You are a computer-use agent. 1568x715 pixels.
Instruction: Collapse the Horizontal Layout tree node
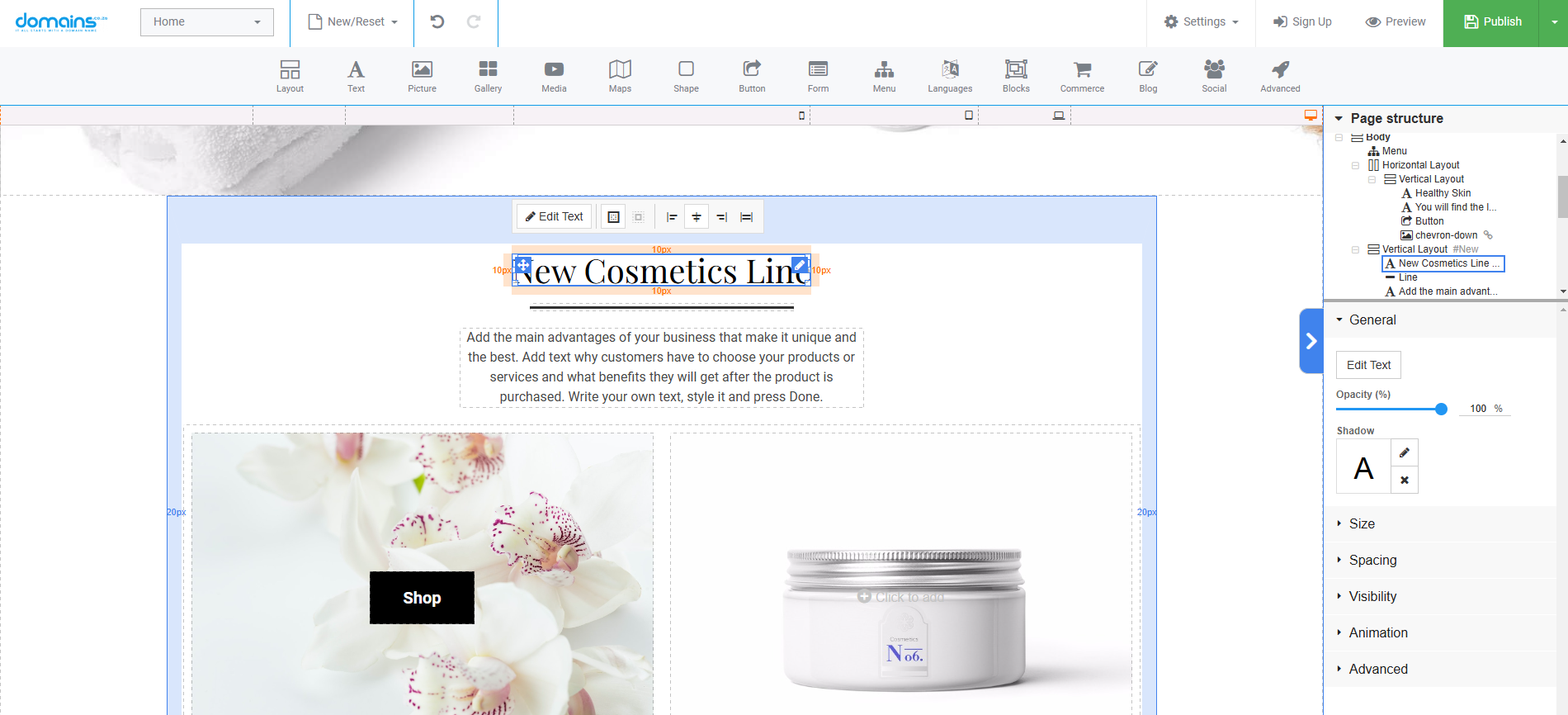[1355, 165]
